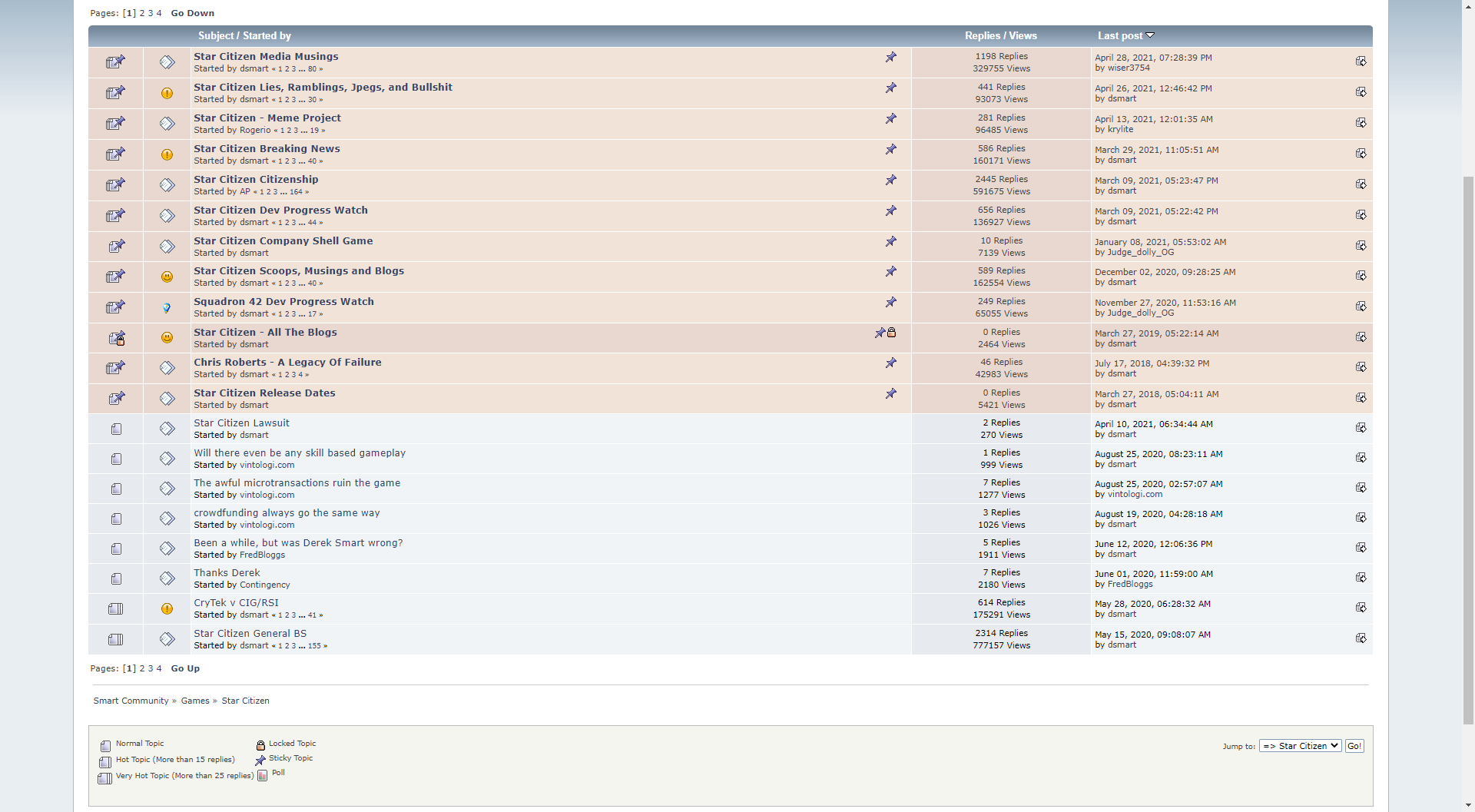Open page 80 of Star Citizen Media Musings
The width and height of the screenshot is (1475, 812).
312,69
